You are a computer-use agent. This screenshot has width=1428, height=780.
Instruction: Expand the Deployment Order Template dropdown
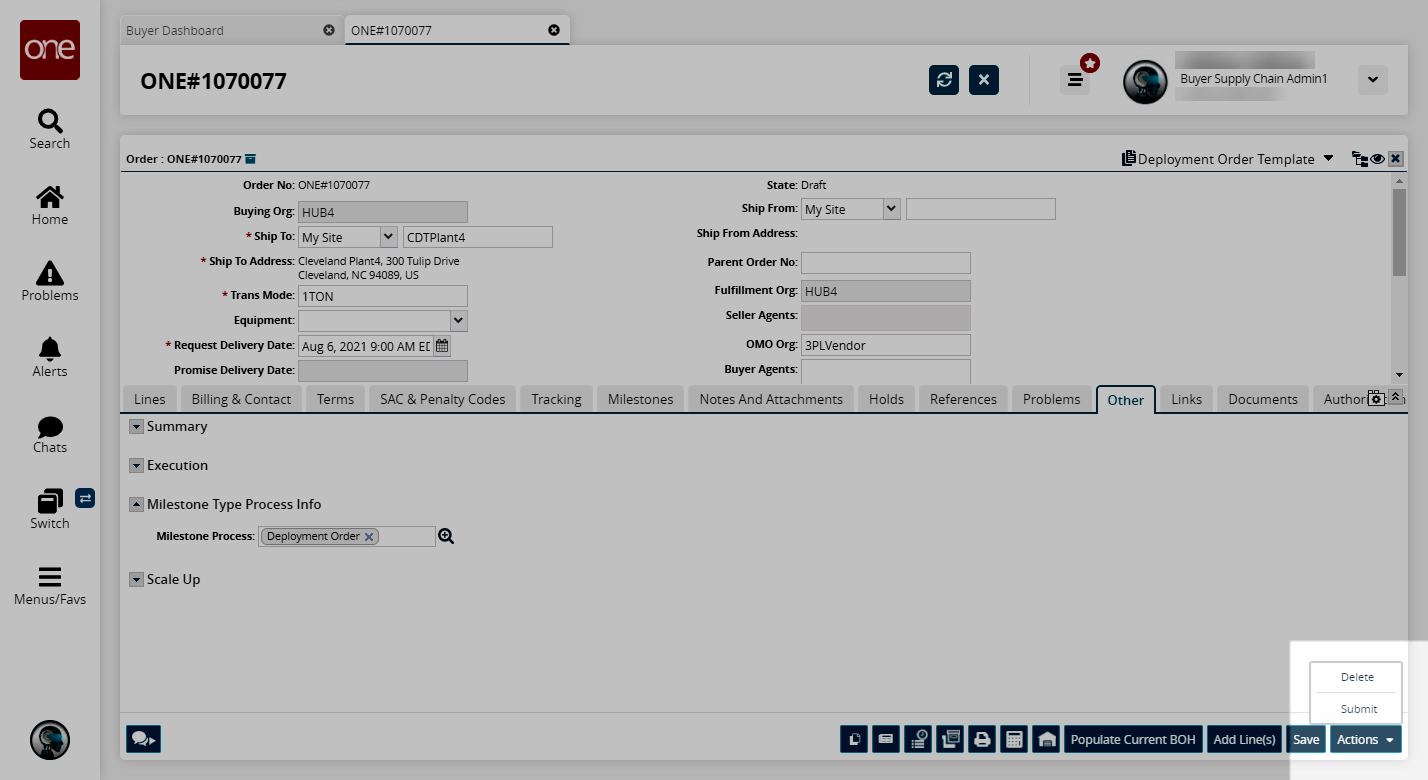click(1328, 159)
